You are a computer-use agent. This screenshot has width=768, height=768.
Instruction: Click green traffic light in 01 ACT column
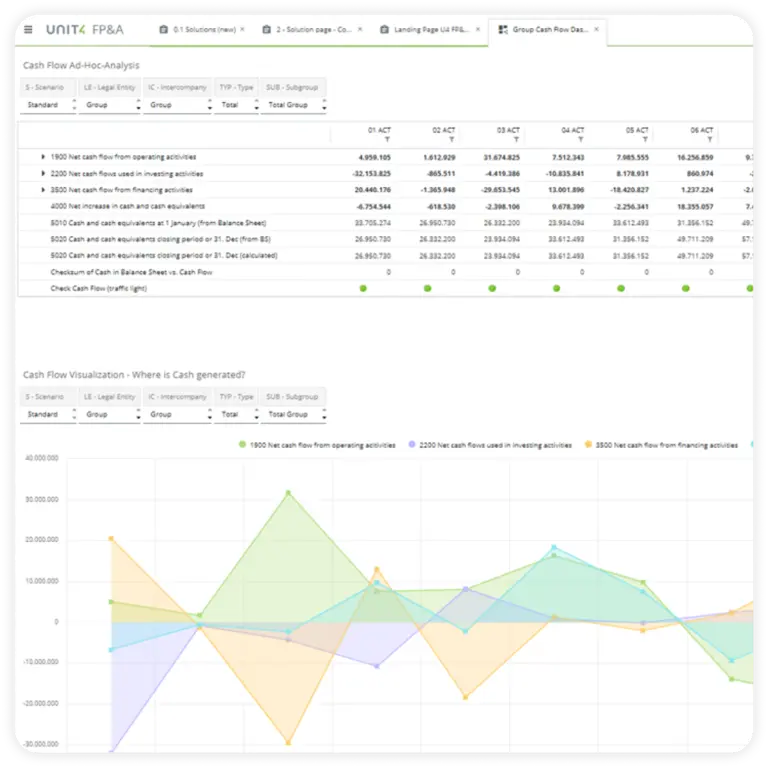click(363, 288)
